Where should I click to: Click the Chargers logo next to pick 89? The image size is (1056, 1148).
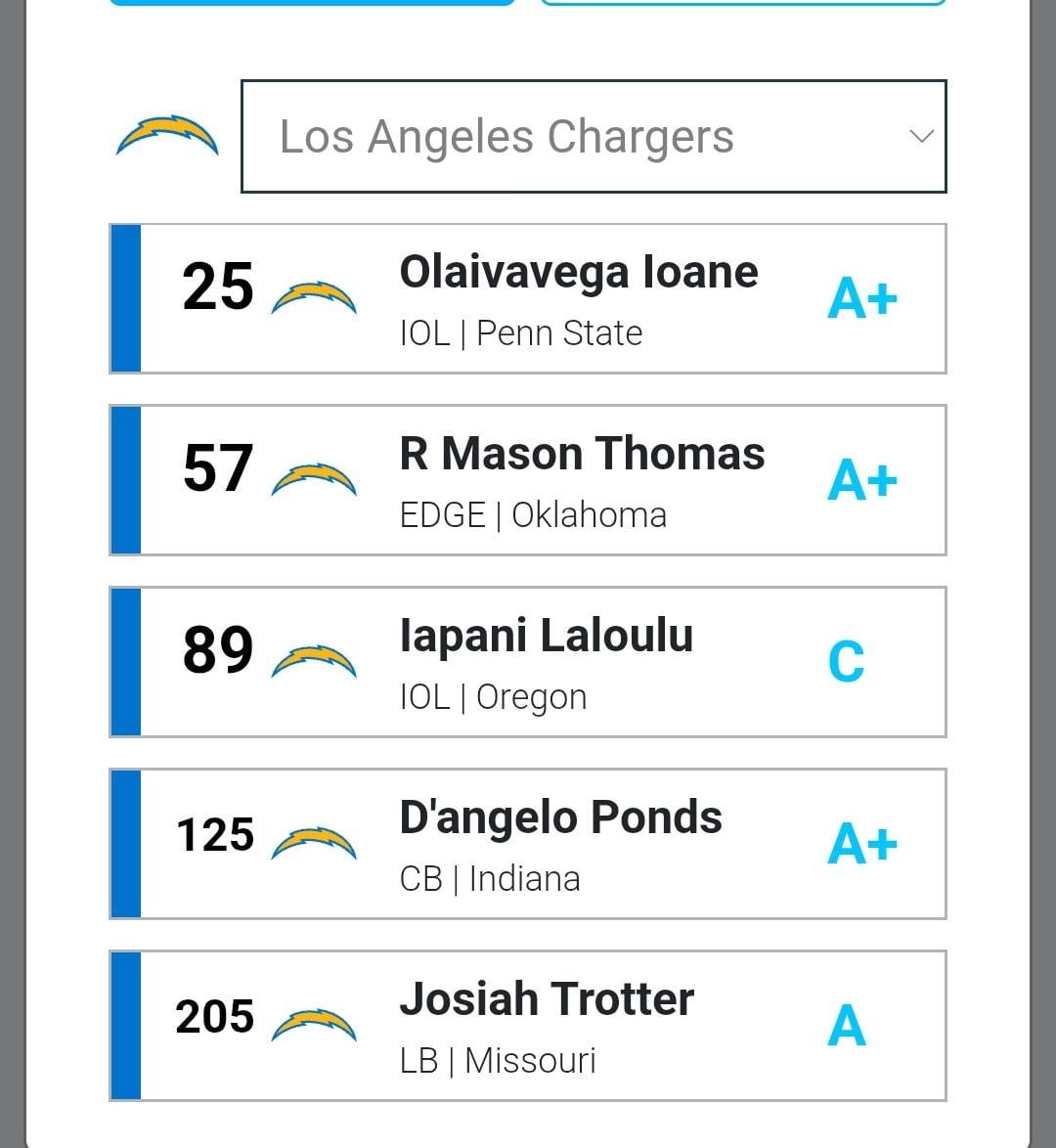(313, 661)
